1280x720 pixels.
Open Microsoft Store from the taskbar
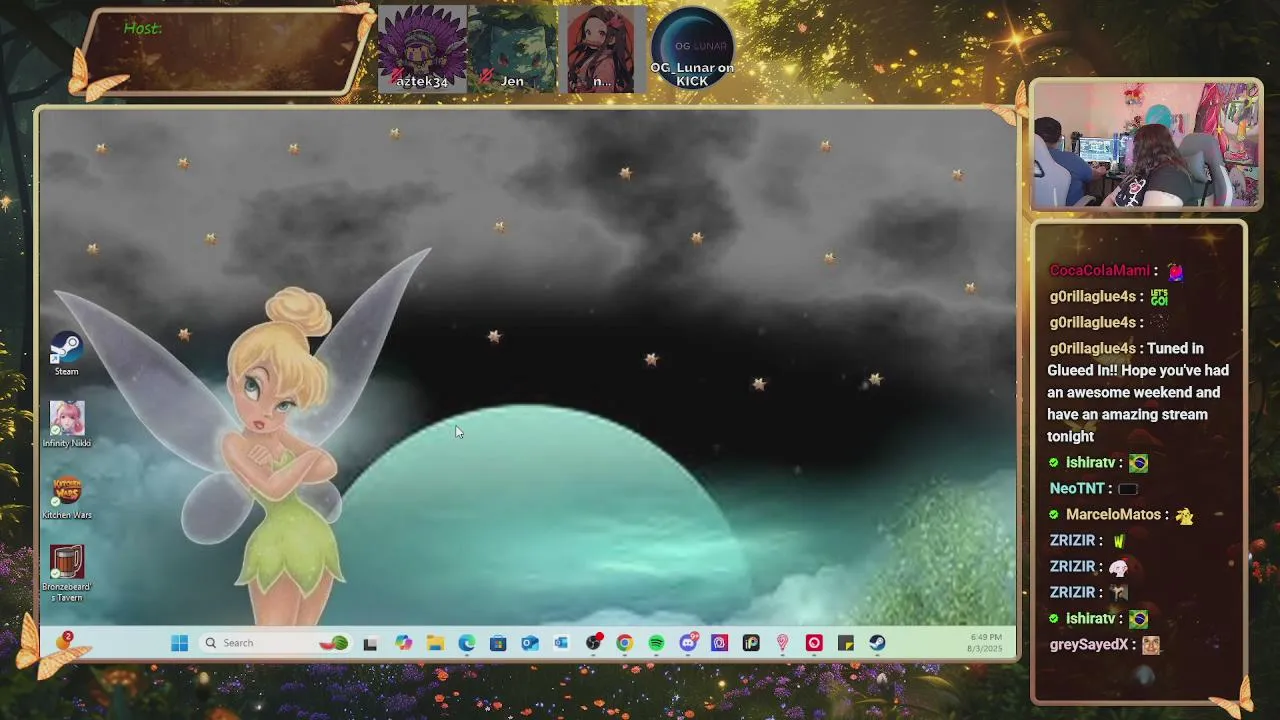(x=498, y=643)
